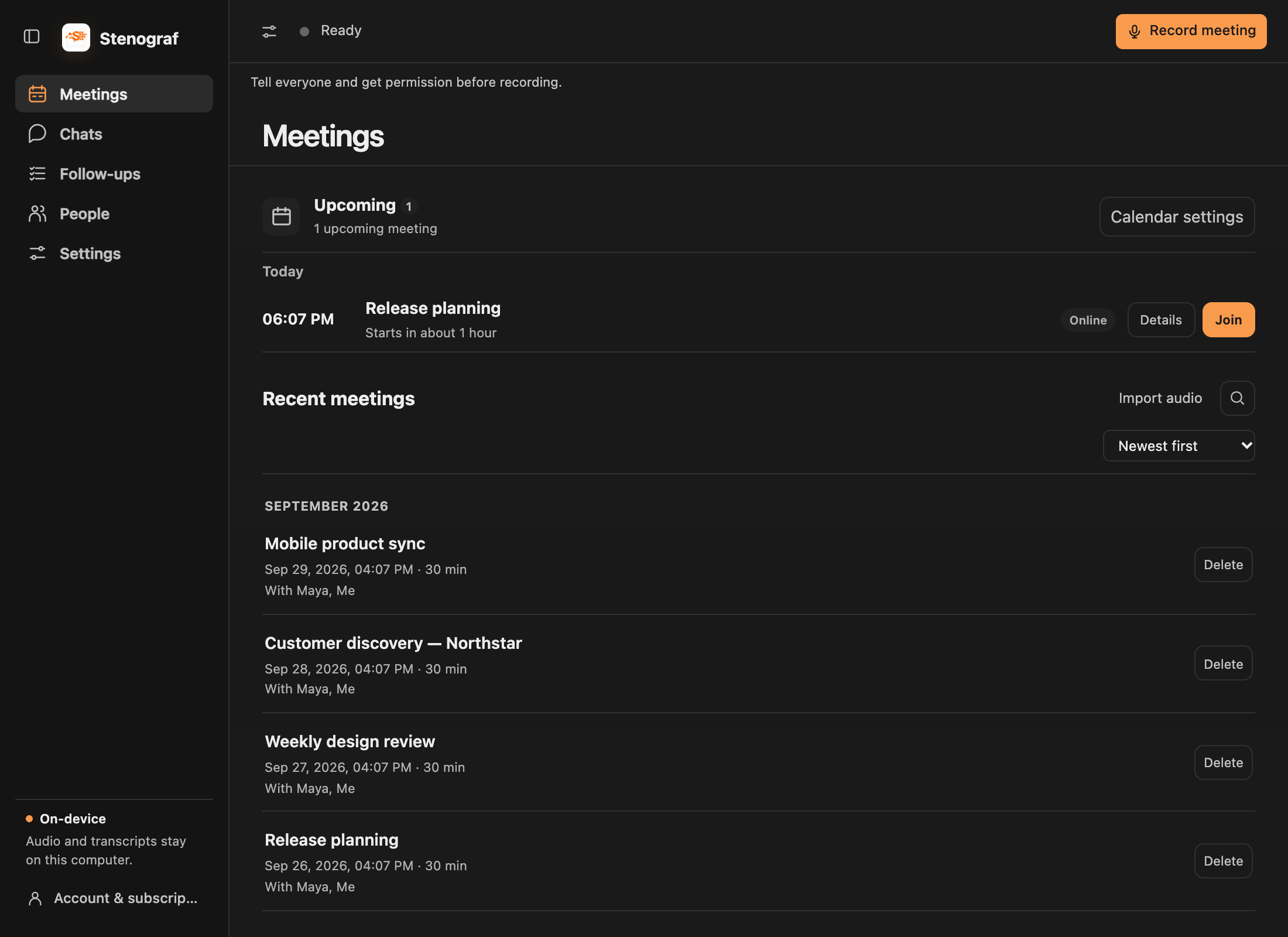Toggle the sidebar panel icon
Screen dimensions: 1288x937
pos(32,37)
